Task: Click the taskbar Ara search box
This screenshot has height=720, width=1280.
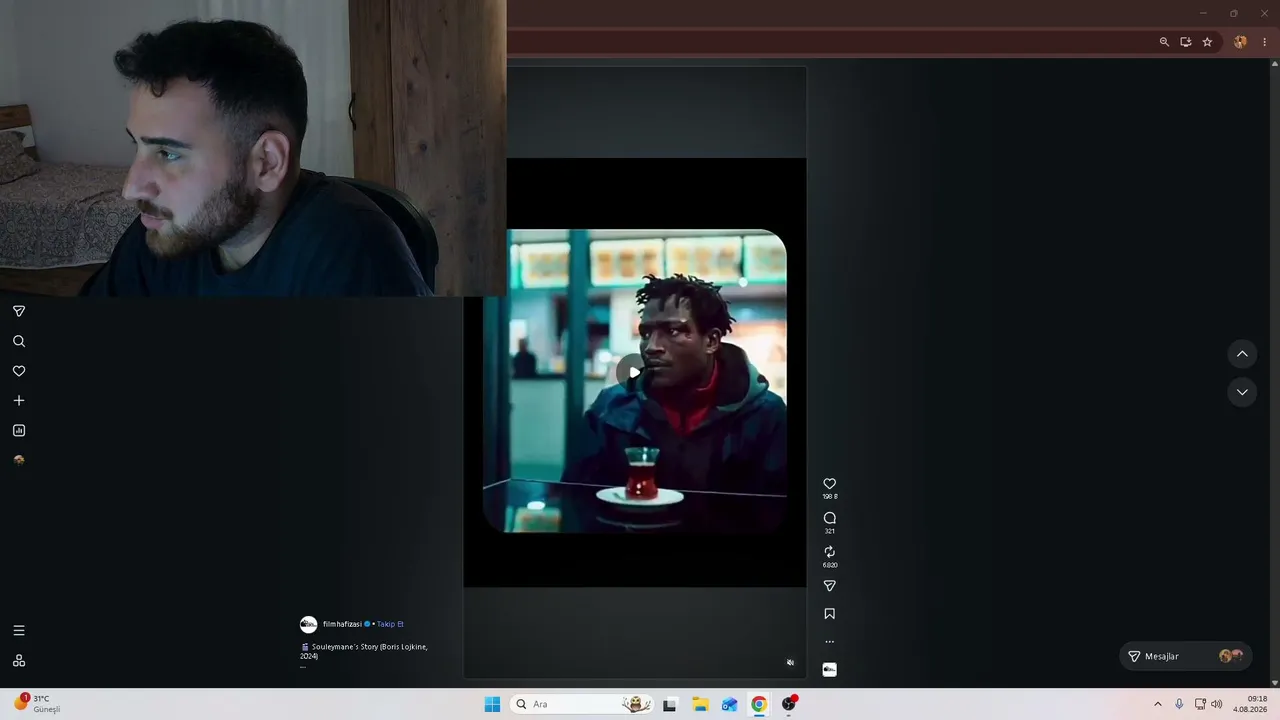Action: click(x=582, y=704)
